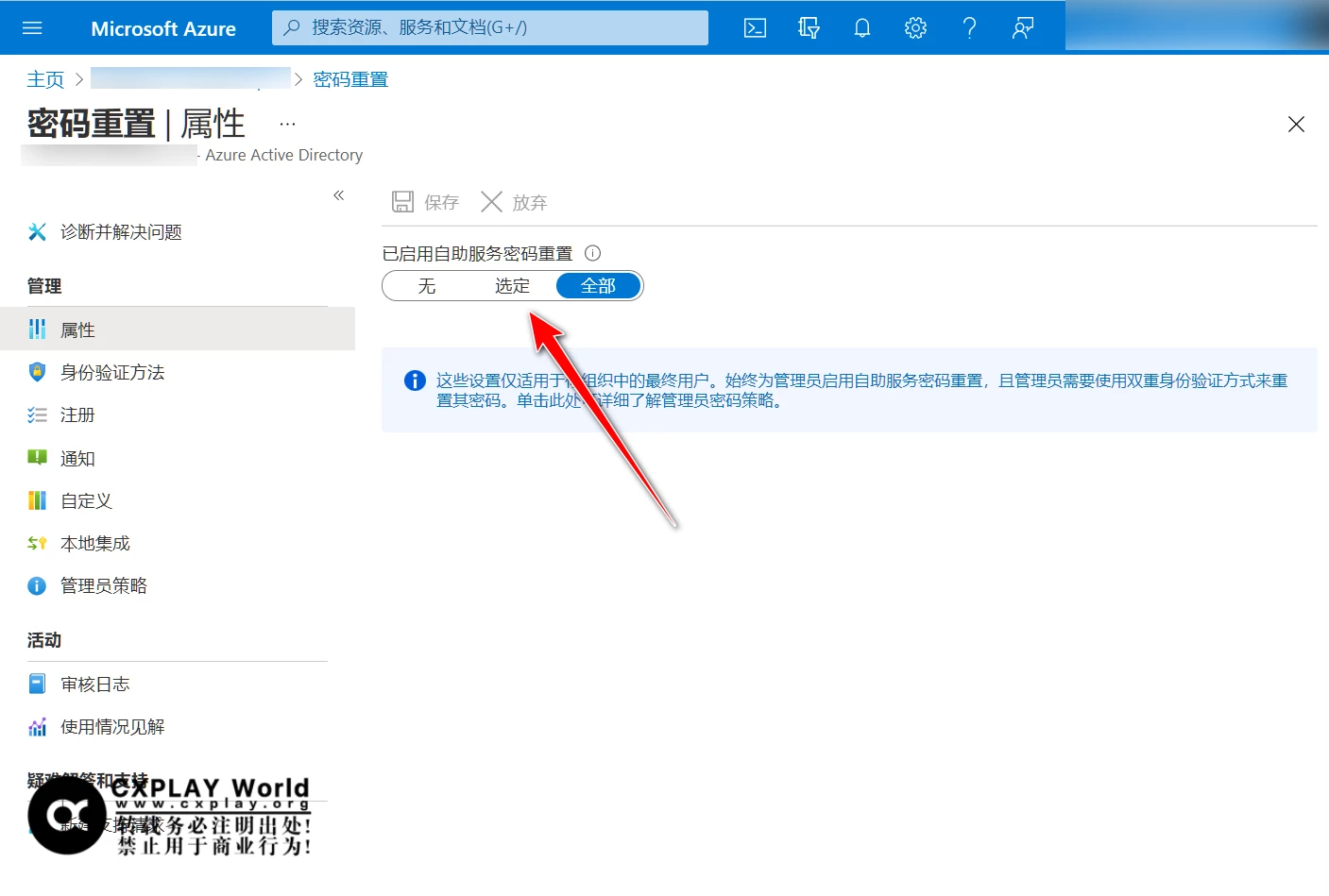The width and height of the screenshot is (1329, 896).
Task: Click the Azure Active Directory subtitle text
Action: tap(283, 155)
